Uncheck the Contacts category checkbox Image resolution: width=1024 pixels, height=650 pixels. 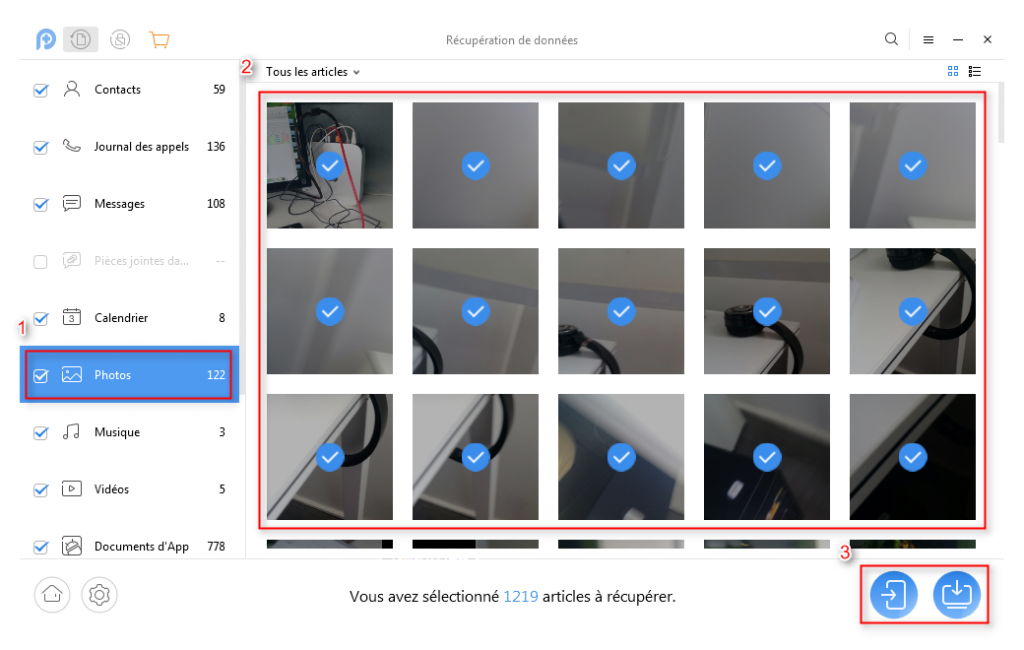point(40,90)
